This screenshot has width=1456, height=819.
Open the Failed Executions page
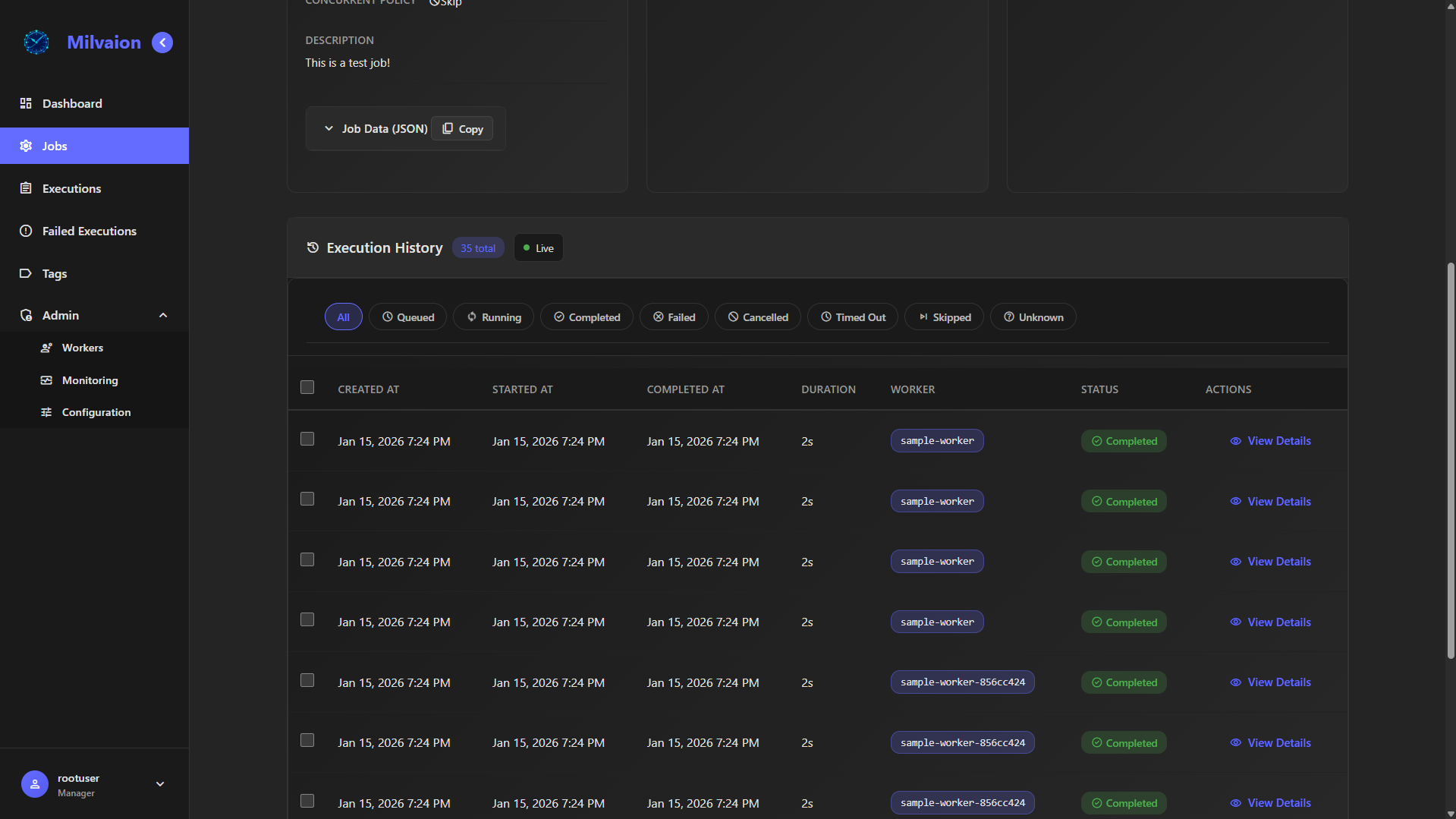[x=89, y=231]
